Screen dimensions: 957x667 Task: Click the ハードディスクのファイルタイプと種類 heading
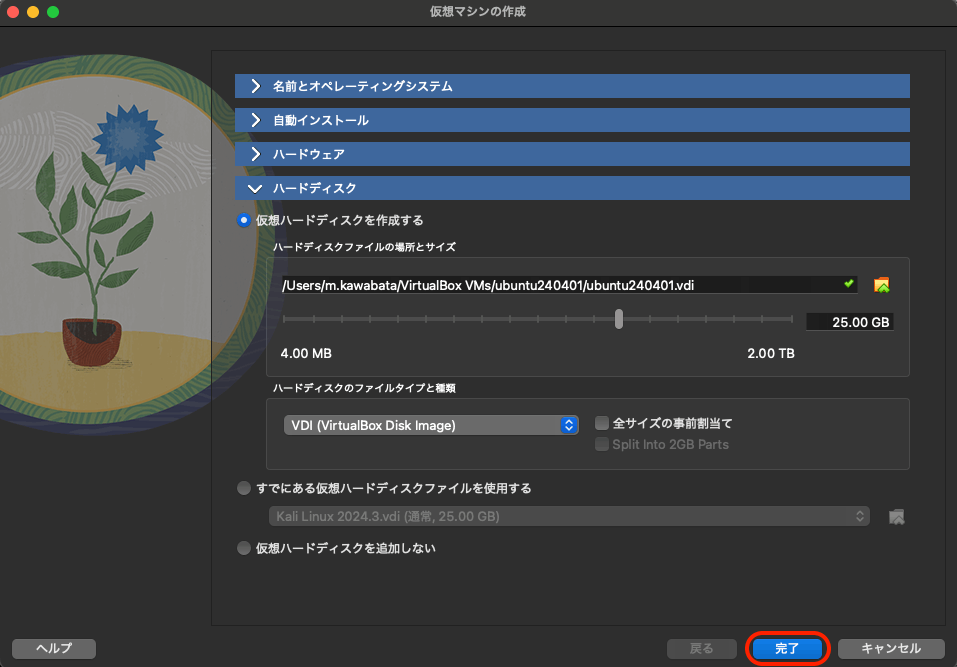pos(364,388)
